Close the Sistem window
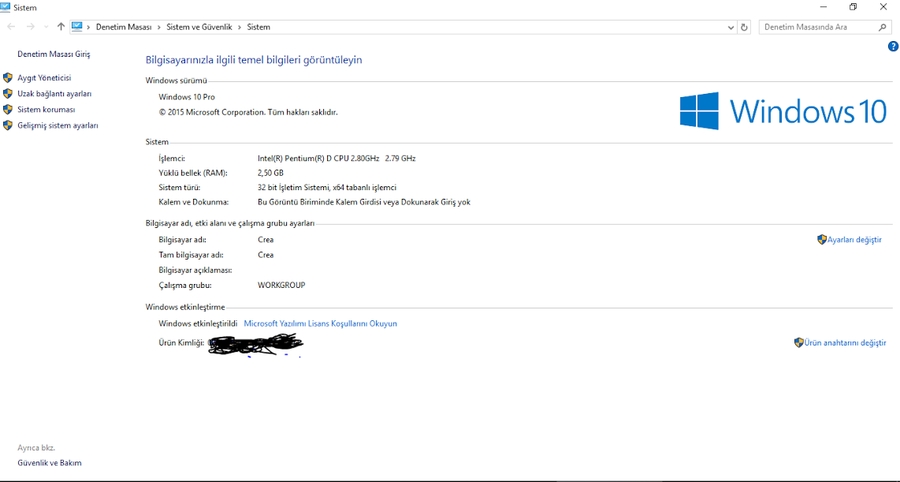Screen dimensions: 900x482 883,7
